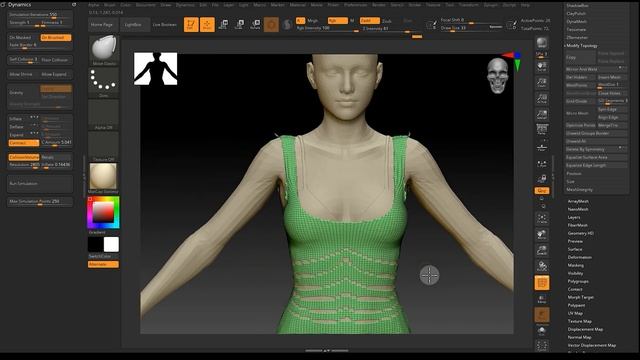Collapse the Modify Topology section
The image size is (640, 360).
pyautogui.click(x=582, y=46)
